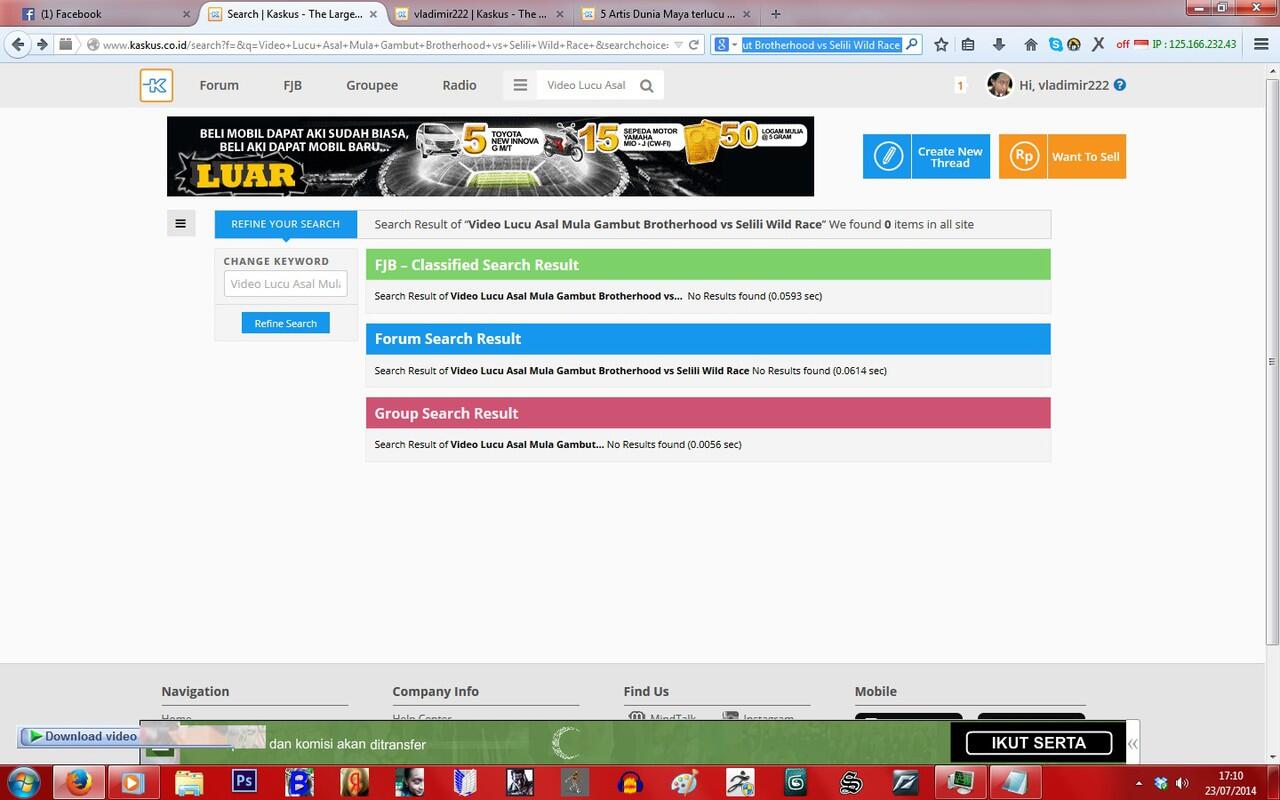
Task: Open the Windows Start menu
Action: click(24, 781)
